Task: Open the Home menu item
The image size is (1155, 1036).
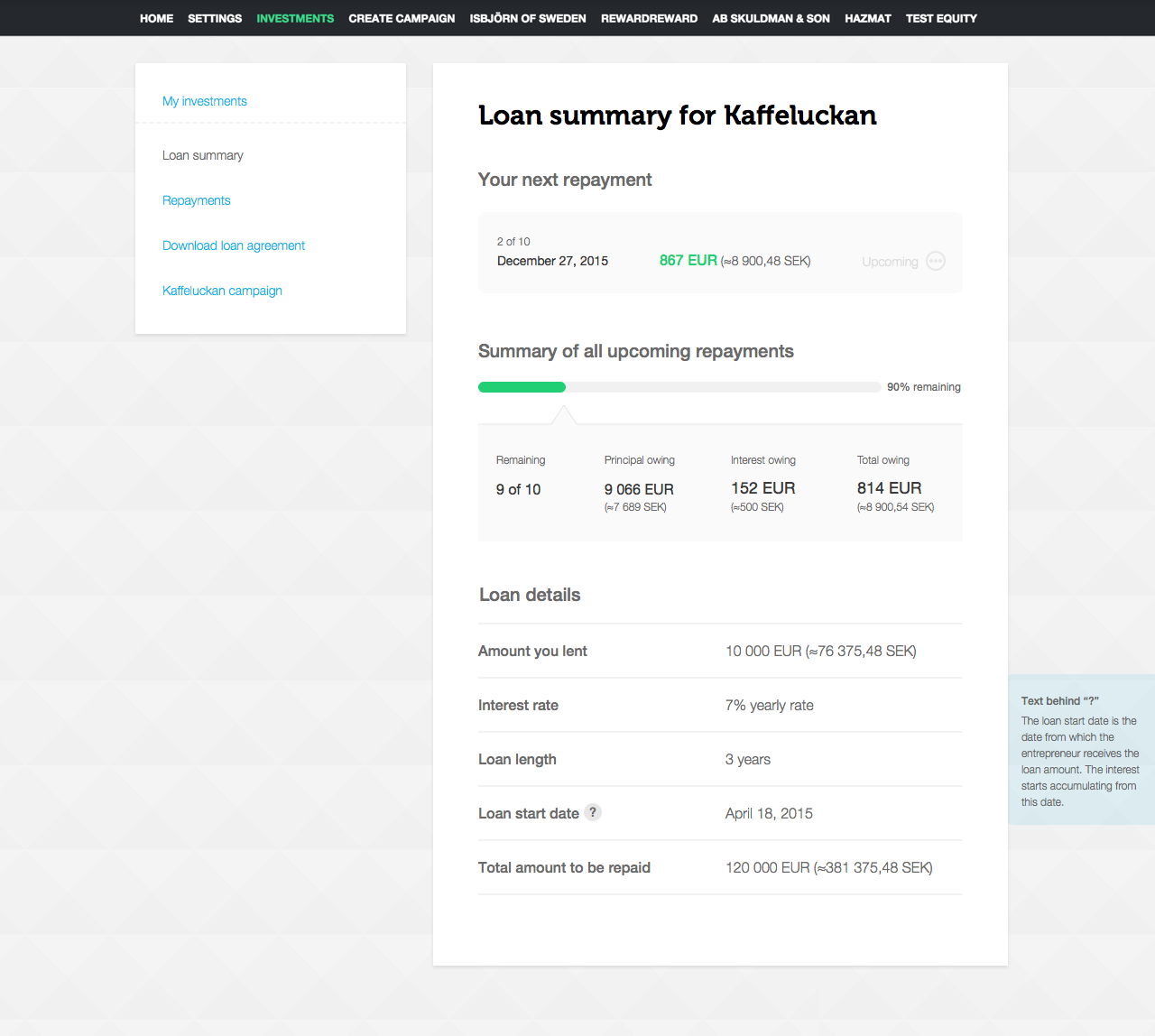Action: 156,18
